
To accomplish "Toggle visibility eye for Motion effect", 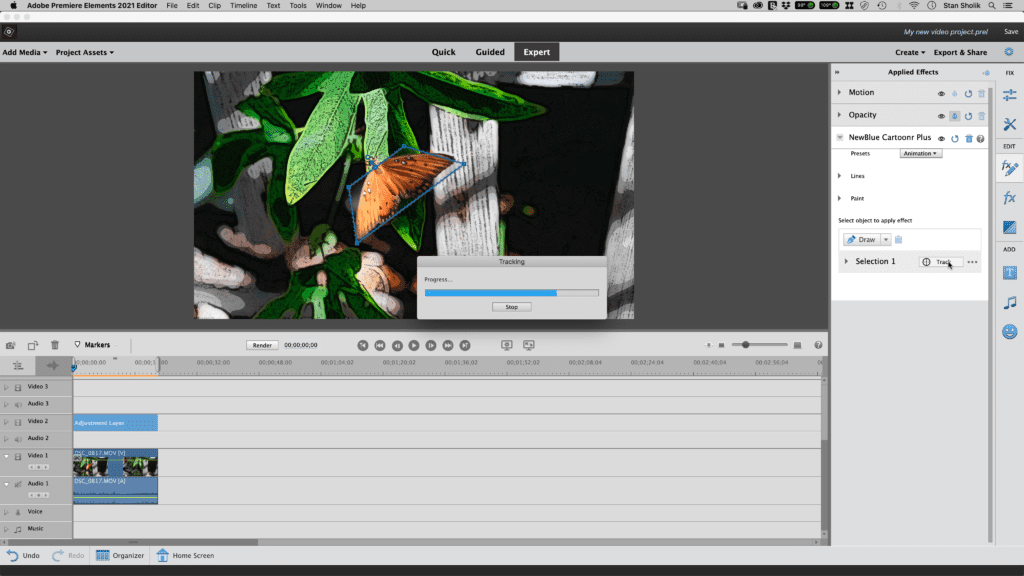I will 941,93.
